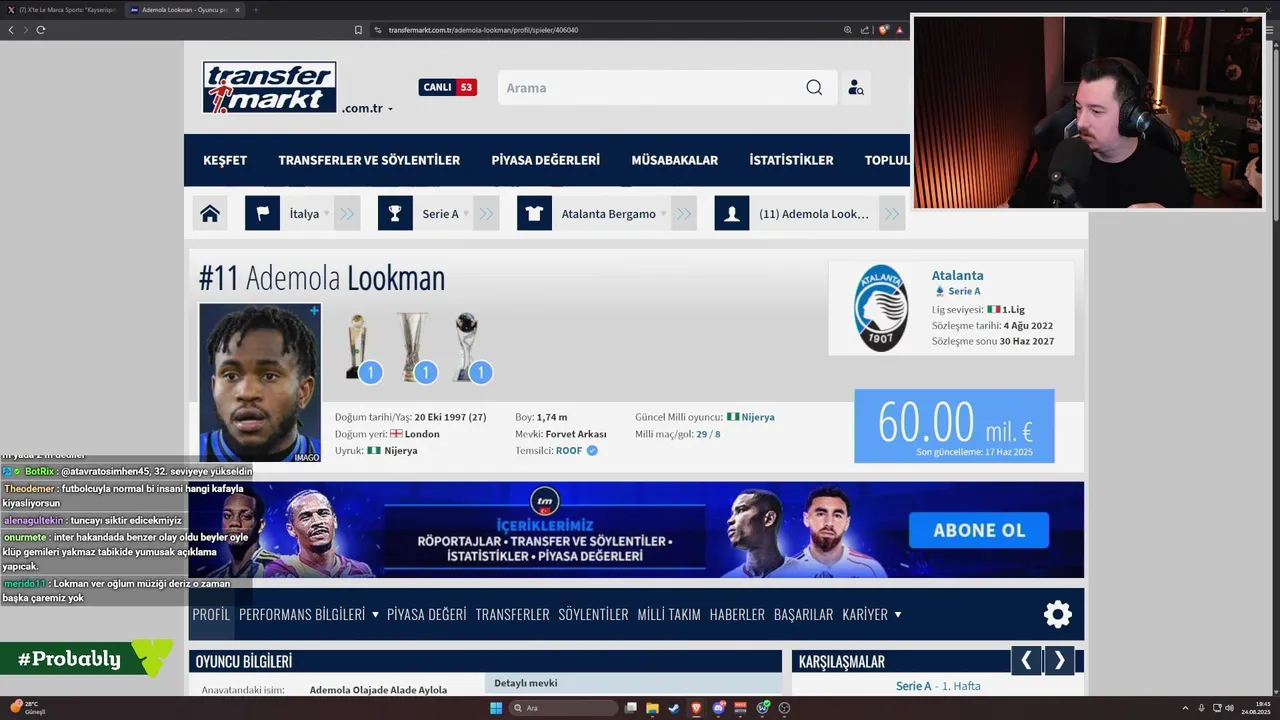
Task: Click the plus icon on player photo
Action: [314, 311]
